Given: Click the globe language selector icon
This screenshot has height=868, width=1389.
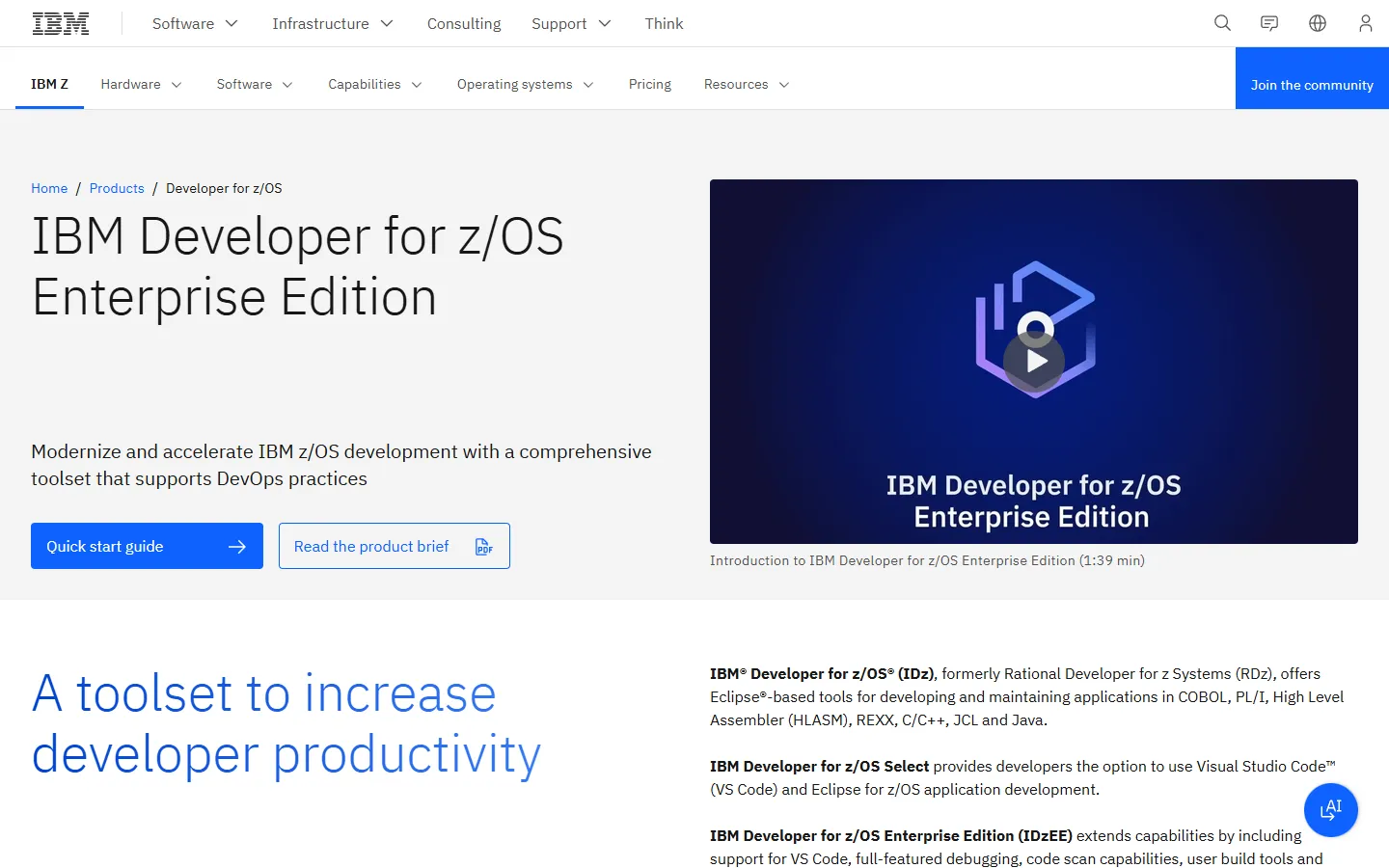Looking at the screenshot, I should (1318, 23).
